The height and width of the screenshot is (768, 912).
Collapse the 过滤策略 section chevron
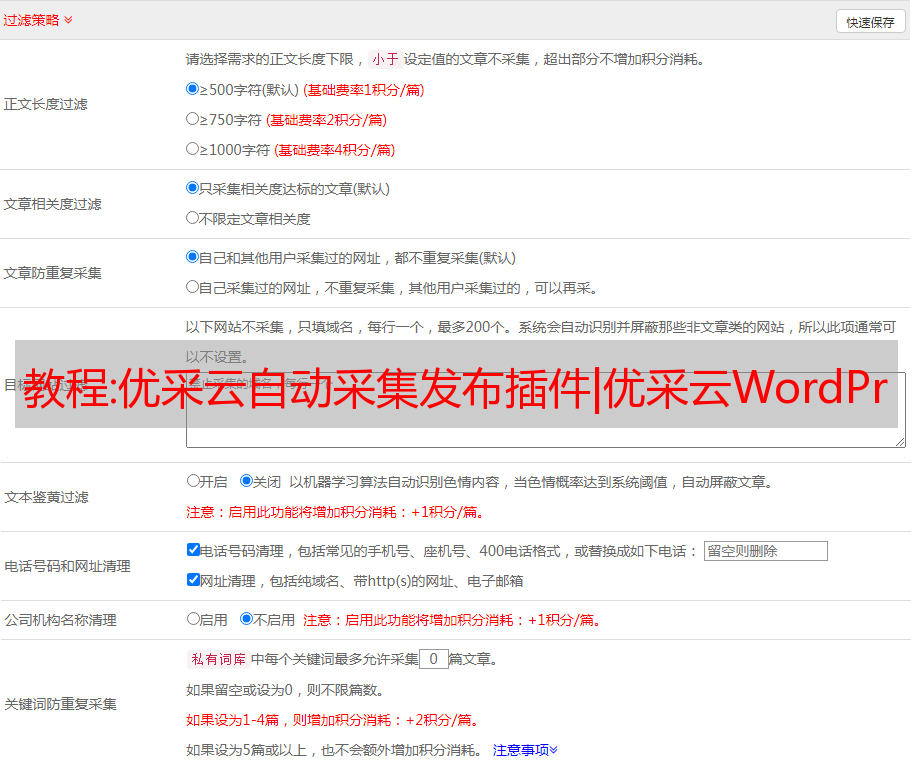pyautogui.click(x=68, y=20)
